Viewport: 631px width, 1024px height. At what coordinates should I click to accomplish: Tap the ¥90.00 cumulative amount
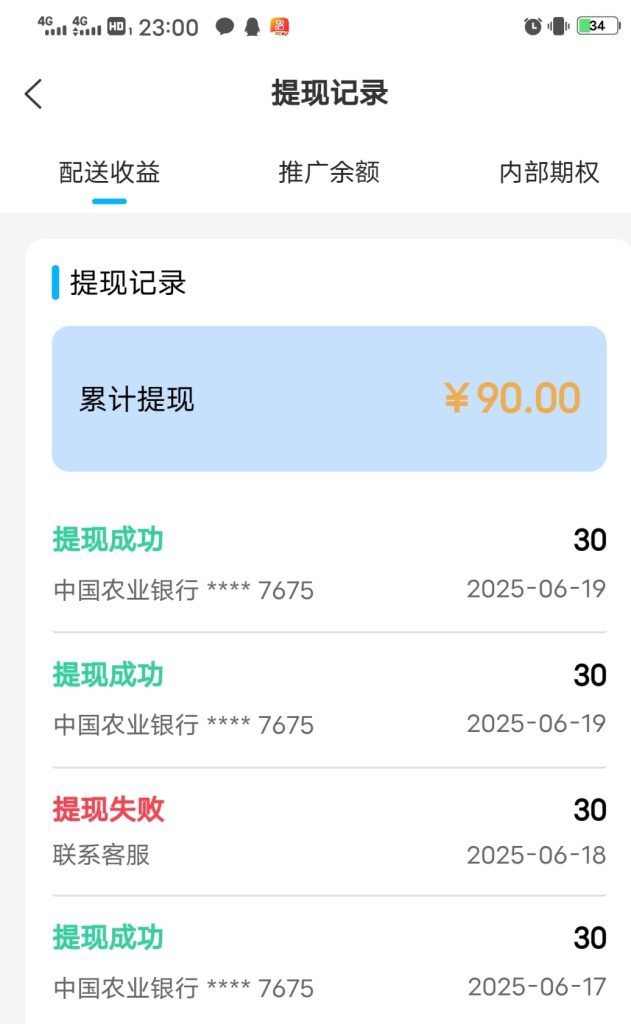512,398
